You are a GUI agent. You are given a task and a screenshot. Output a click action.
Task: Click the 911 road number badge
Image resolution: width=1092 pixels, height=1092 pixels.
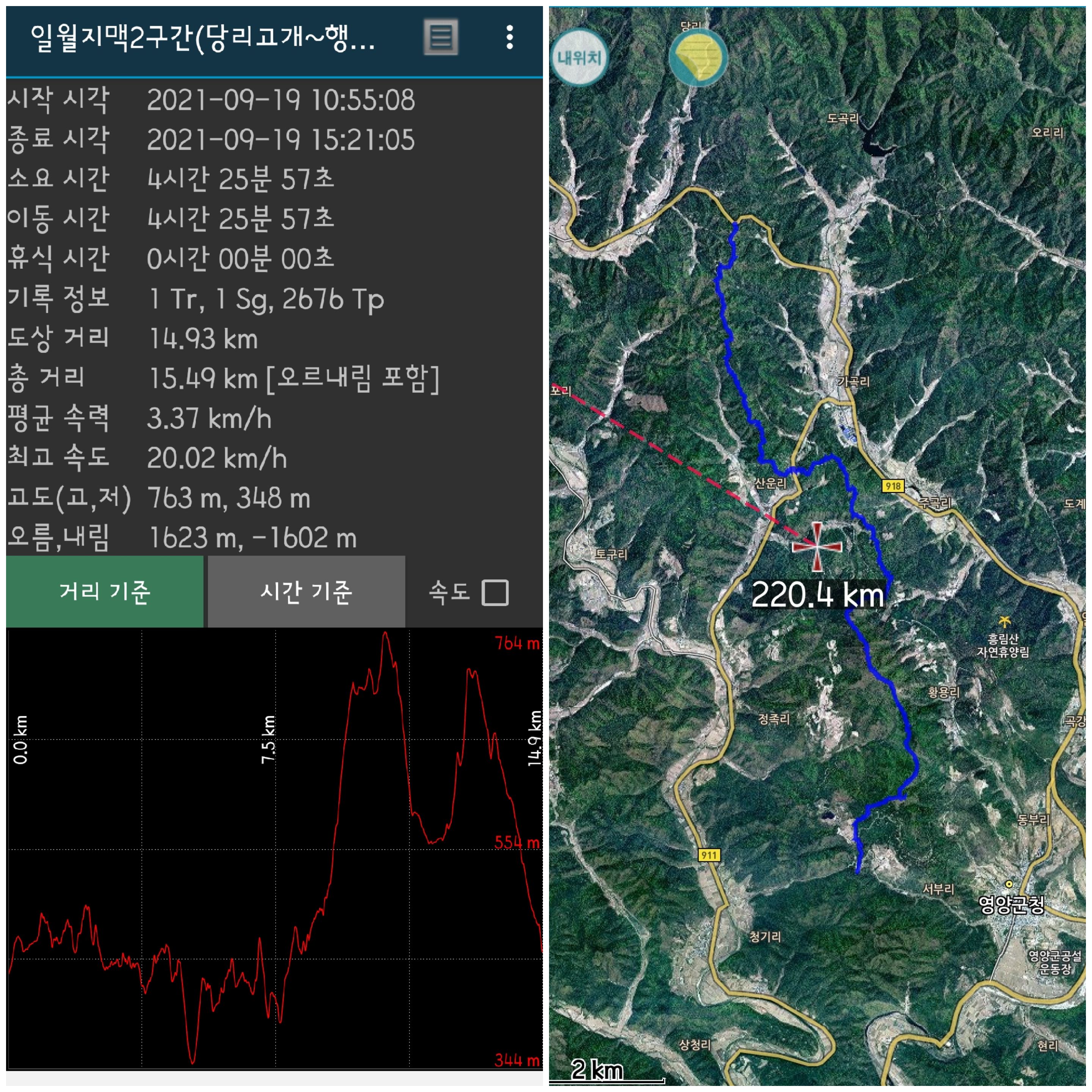click(709, 855)
